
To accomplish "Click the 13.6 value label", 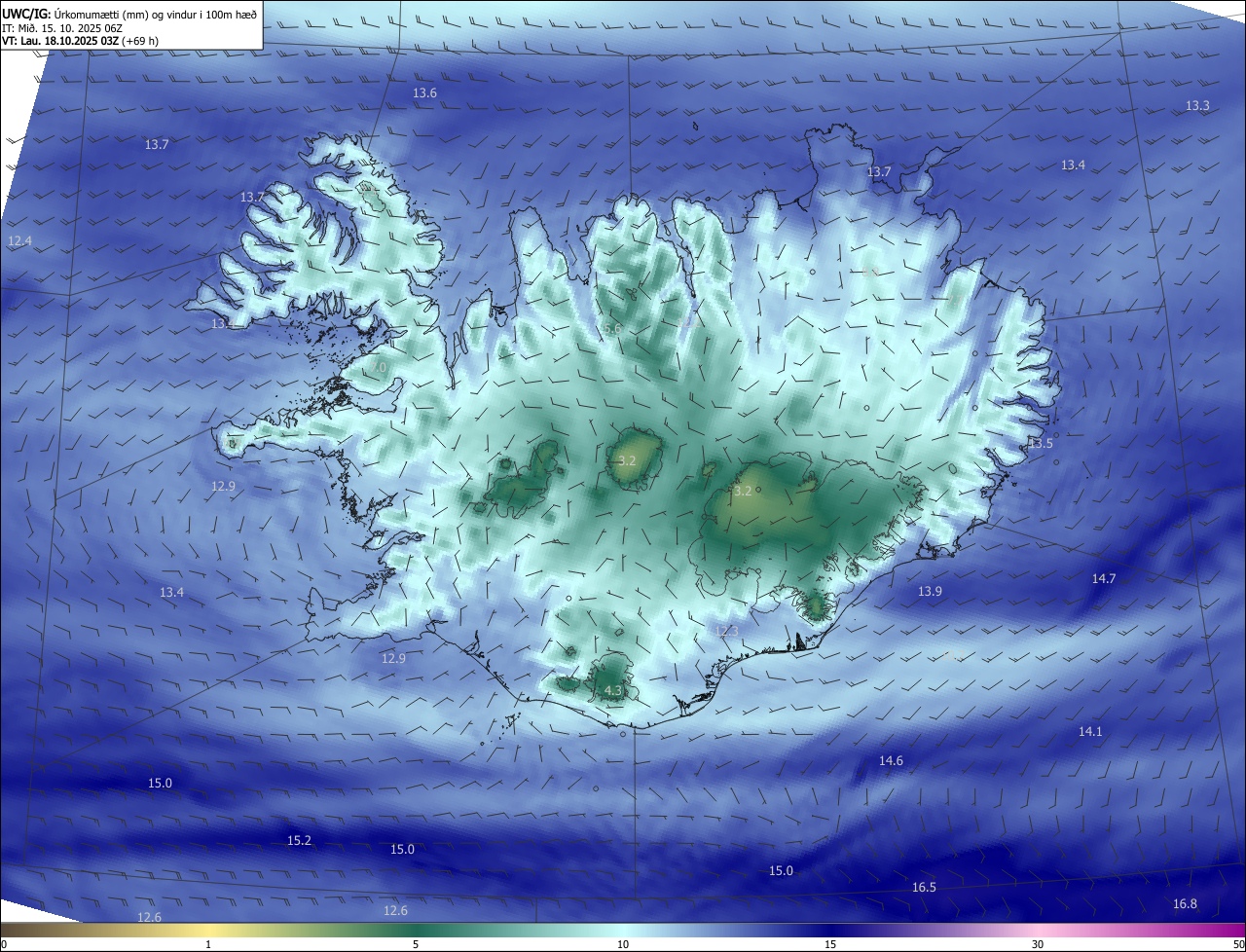I will pos(424,93).
